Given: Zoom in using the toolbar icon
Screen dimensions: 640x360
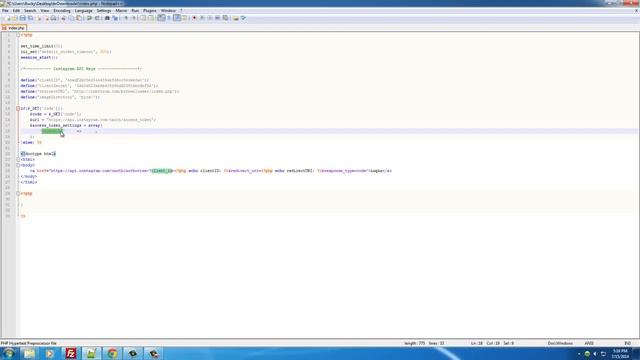Looking at the screenshot, I should tap(126, 18).
